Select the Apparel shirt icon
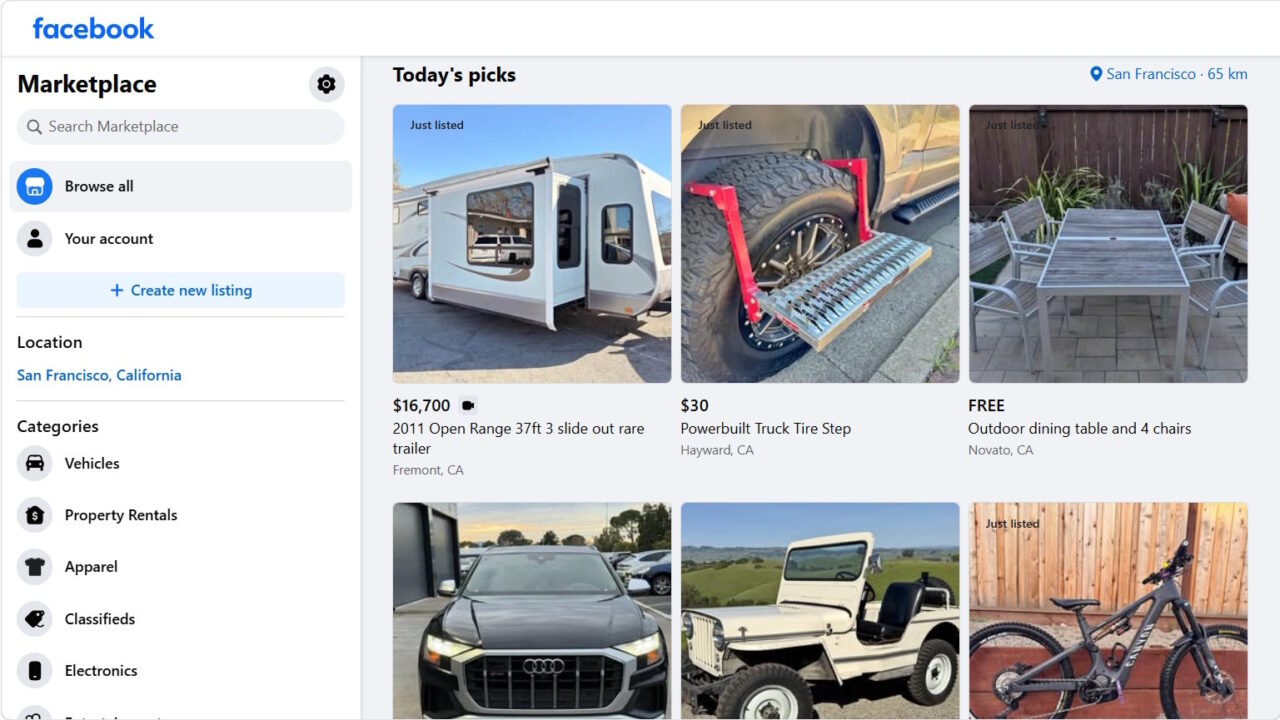Viewport: 1280px width, 720px height. (x=34, y=567)
